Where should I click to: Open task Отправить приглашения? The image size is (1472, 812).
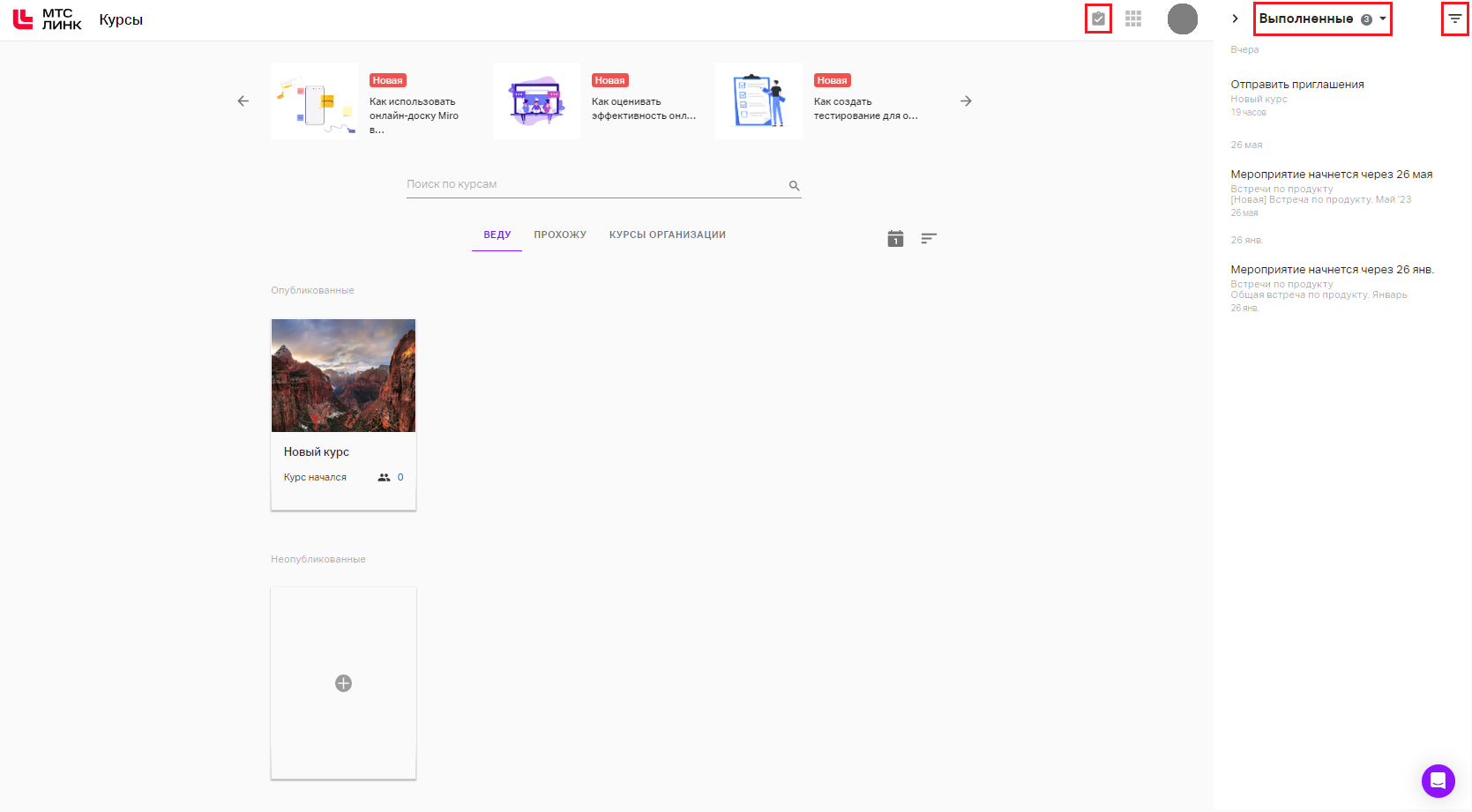pos(1297,85)
